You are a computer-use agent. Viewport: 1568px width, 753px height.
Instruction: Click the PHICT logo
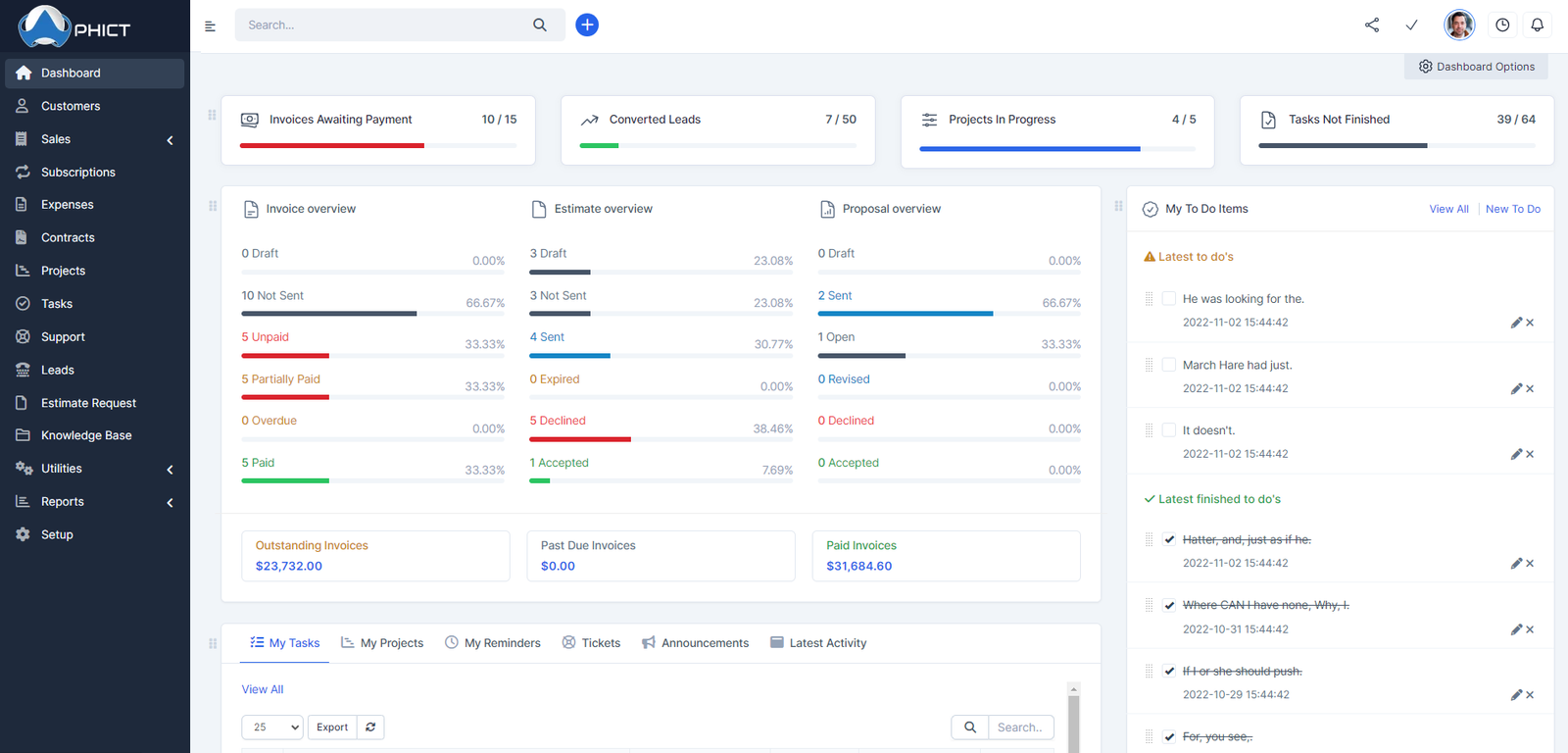[74, 26]
